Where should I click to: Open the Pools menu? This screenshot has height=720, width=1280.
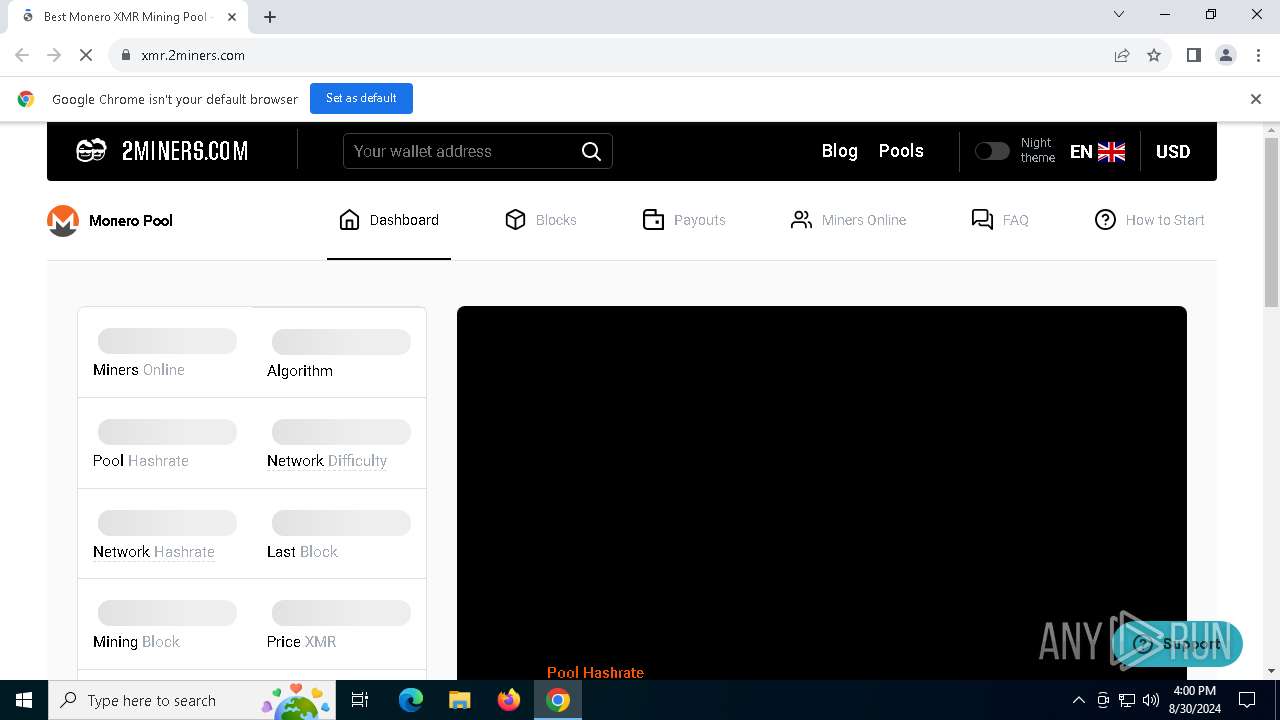tap(901, 151)
